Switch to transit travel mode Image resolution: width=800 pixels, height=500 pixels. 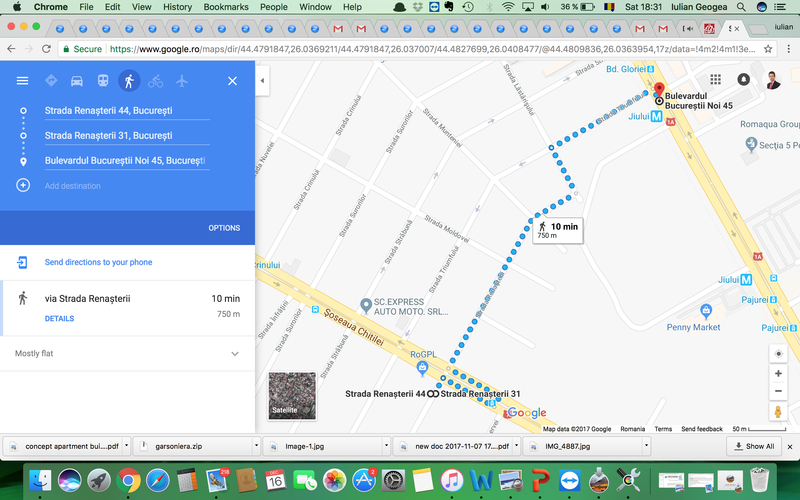pyautogui.click(x=103, y=81)
